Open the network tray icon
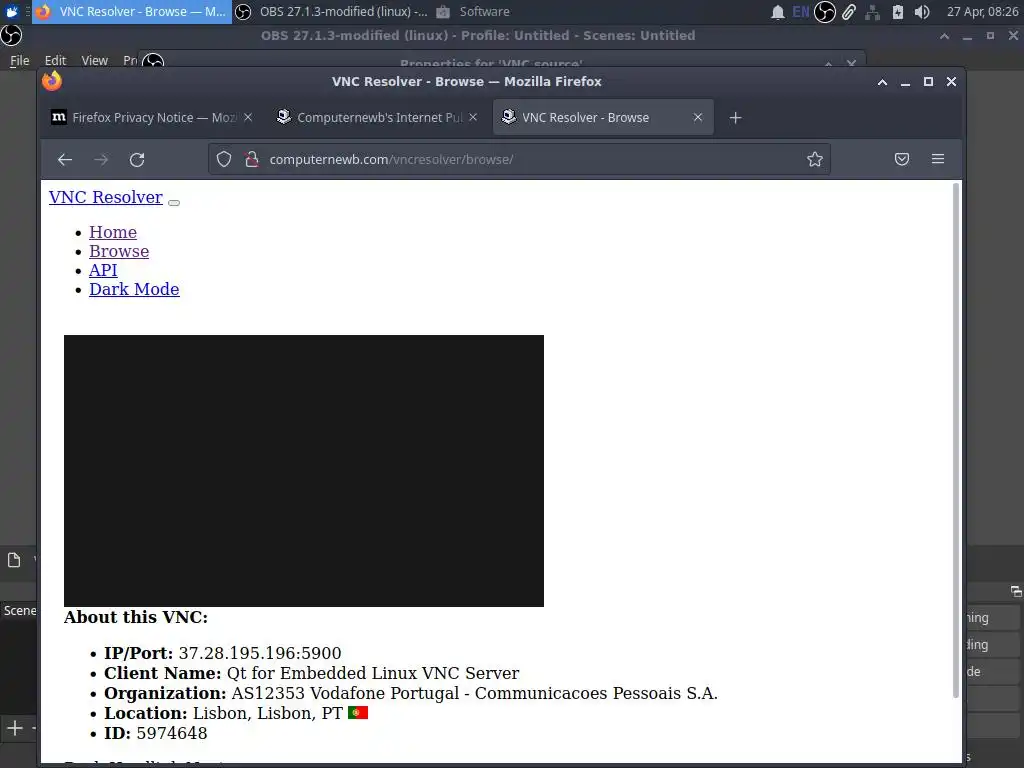The image size is (1024, 768). point(872,12)
